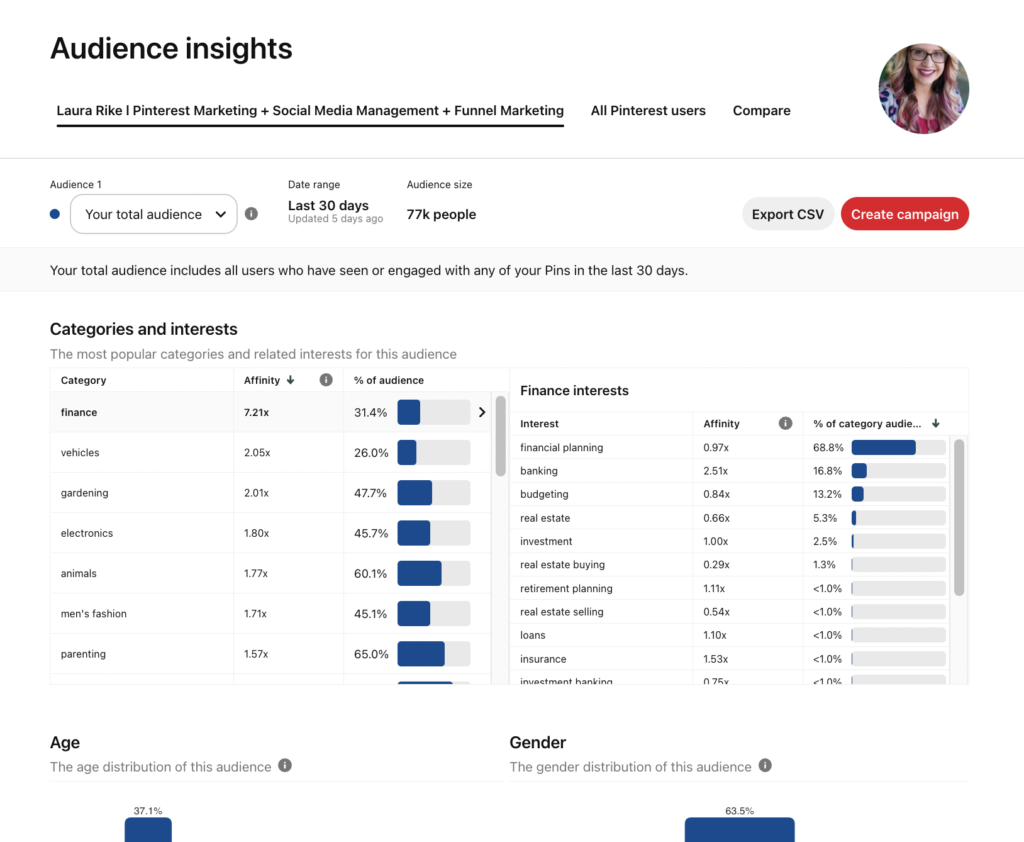Select the men's fashion category row

[x=270, y=614]
